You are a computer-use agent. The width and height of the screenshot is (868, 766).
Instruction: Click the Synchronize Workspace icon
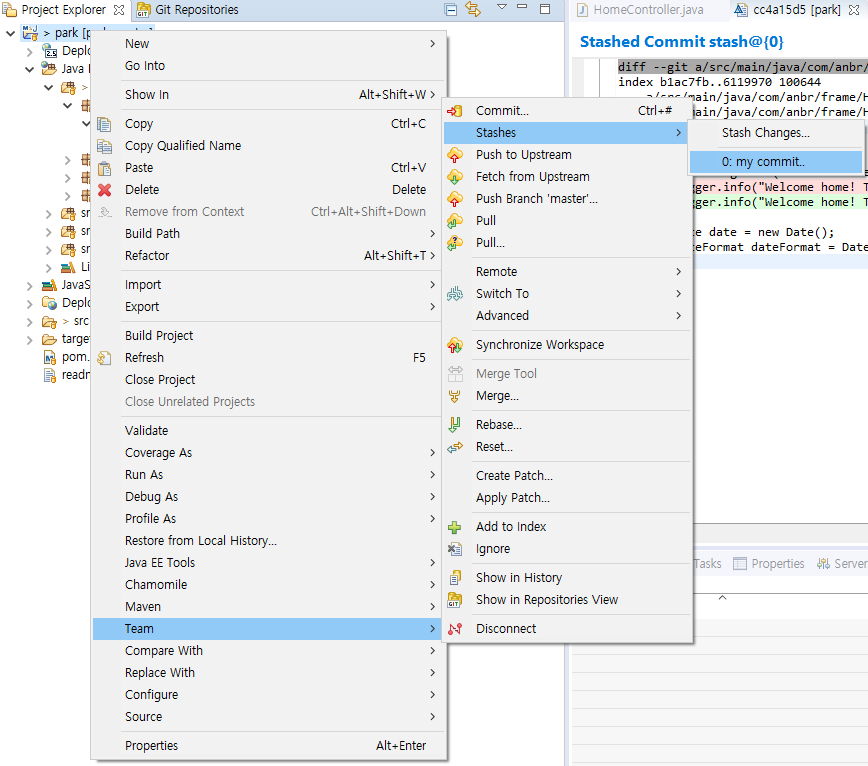[455, 345]
